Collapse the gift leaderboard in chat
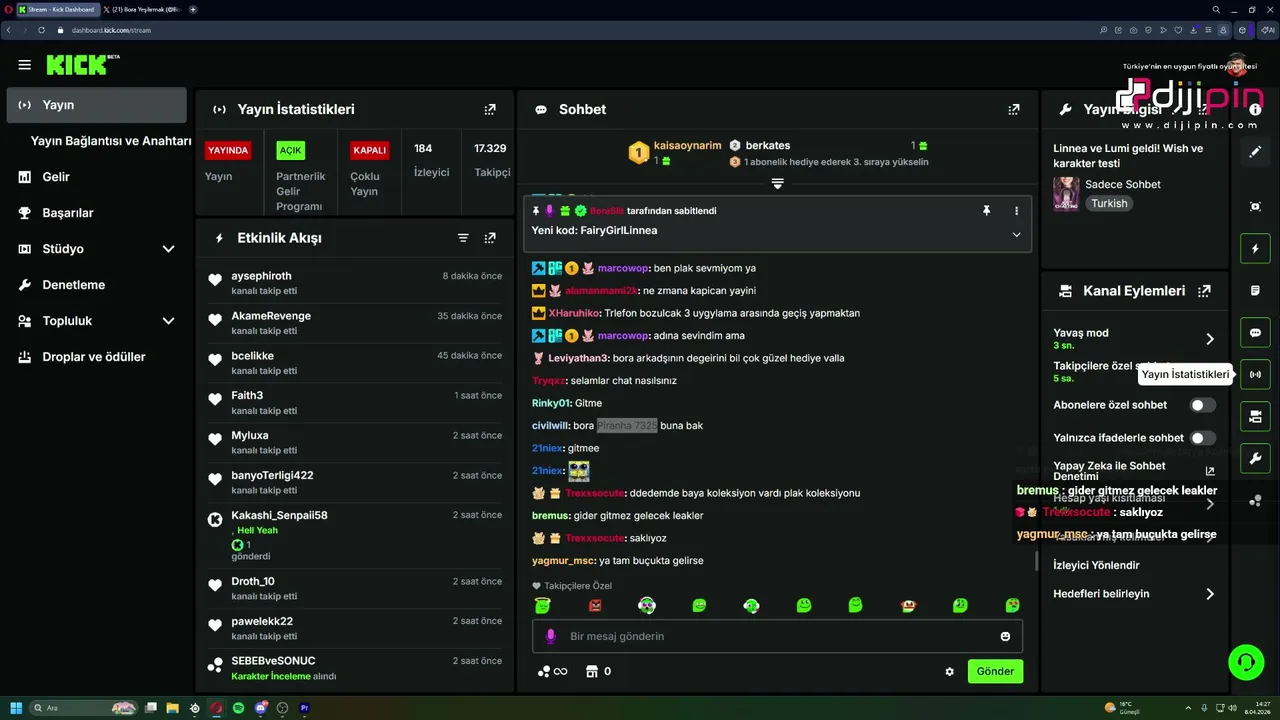This screenshot has width=1280, height=720. [777, 184]
